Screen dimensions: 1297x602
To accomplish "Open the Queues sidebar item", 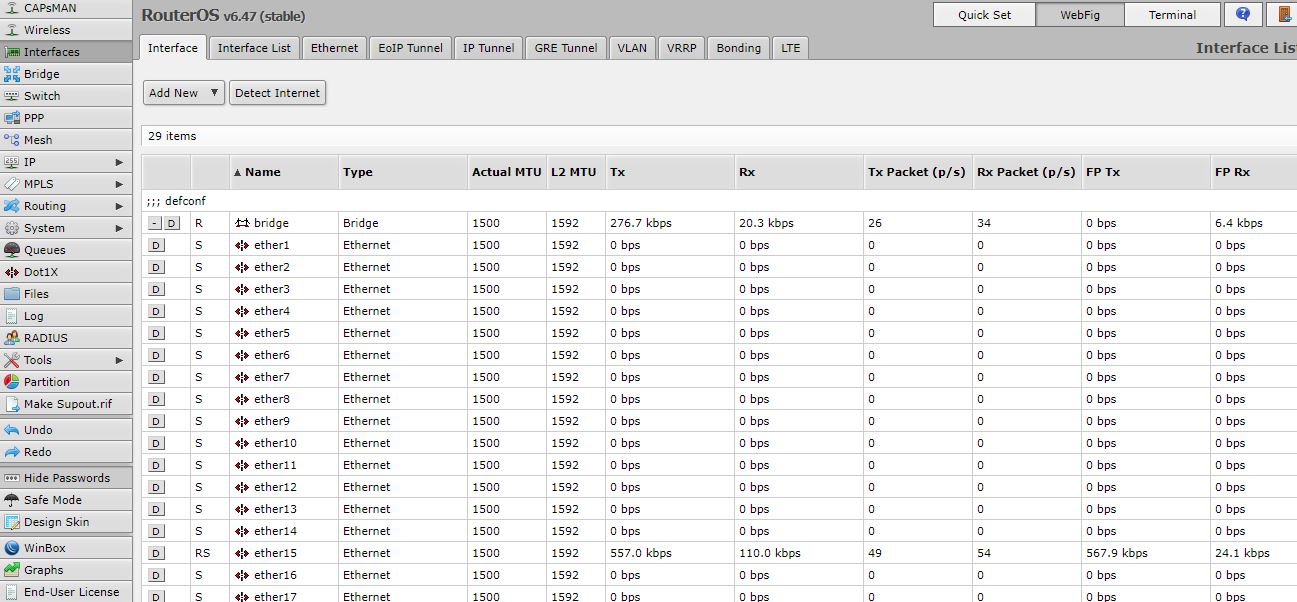I will [x=44, y=250].
